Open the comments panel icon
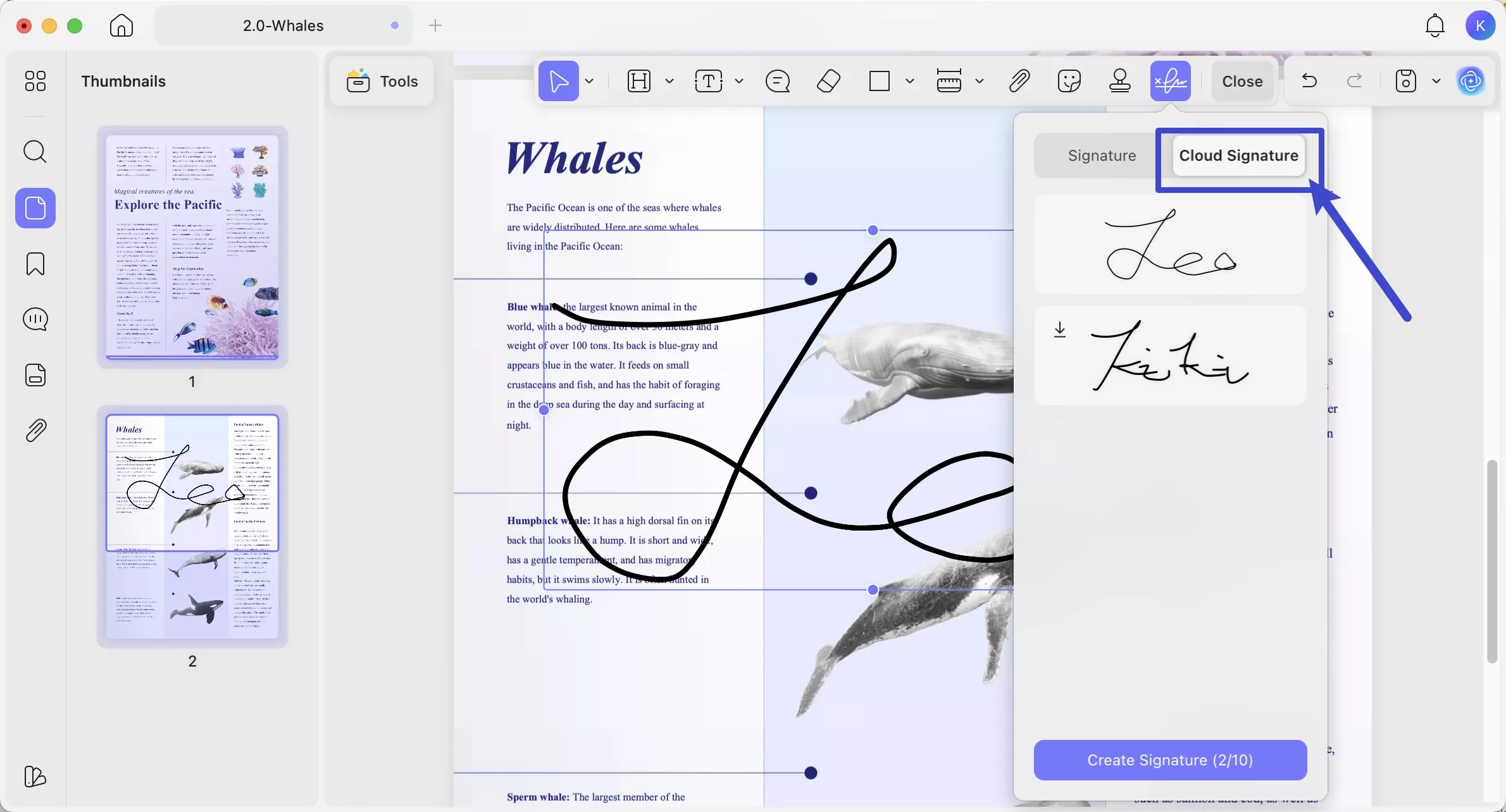The height and width of the screenshot is (812, 1506). 35,319
